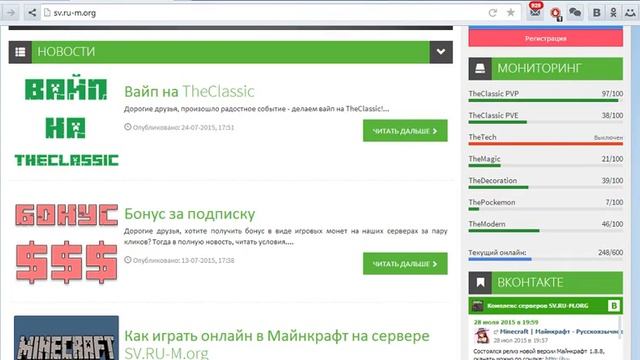The width and height of the screenshot is (640, 360).
Task: Click the НОВОСТИ section header
Action: coord(231,52)
